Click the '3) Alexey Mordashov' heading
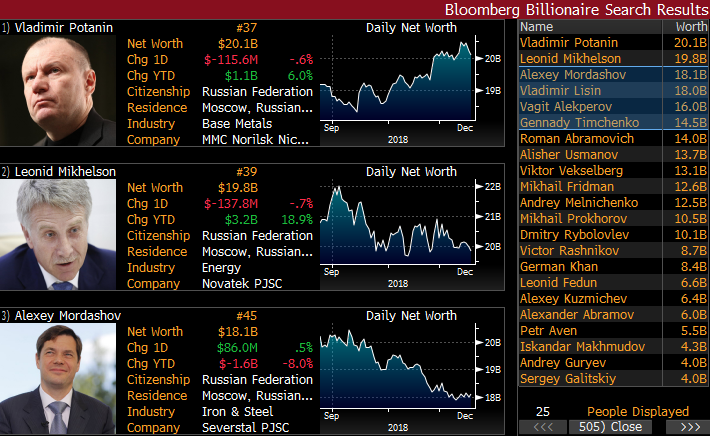Image resolution: width=710 pixels, height=436 pixels. tap(64, 316)
